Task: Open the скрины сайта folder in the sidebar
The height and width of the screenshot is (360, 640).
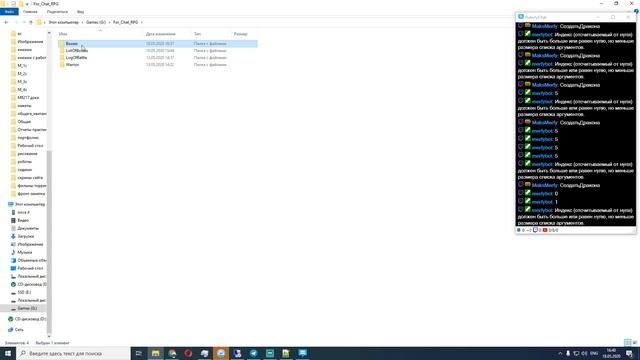Action: click(x=30, y=178)
